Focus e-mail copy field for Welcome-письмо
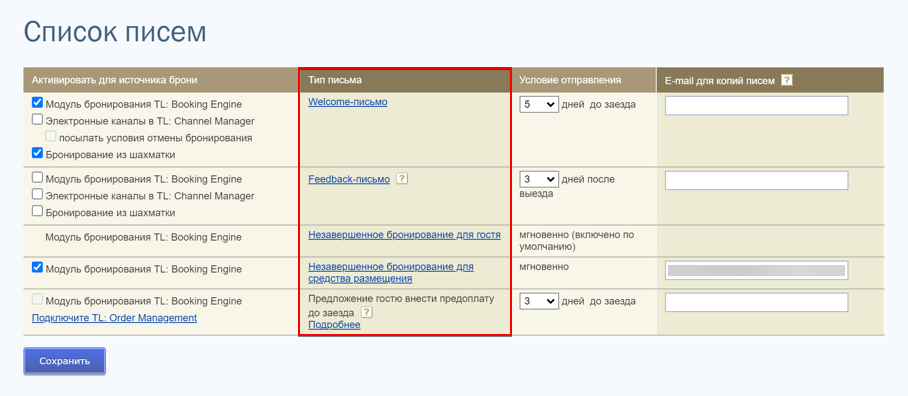Viewport: 908px width, 396px height. (756, 106)
